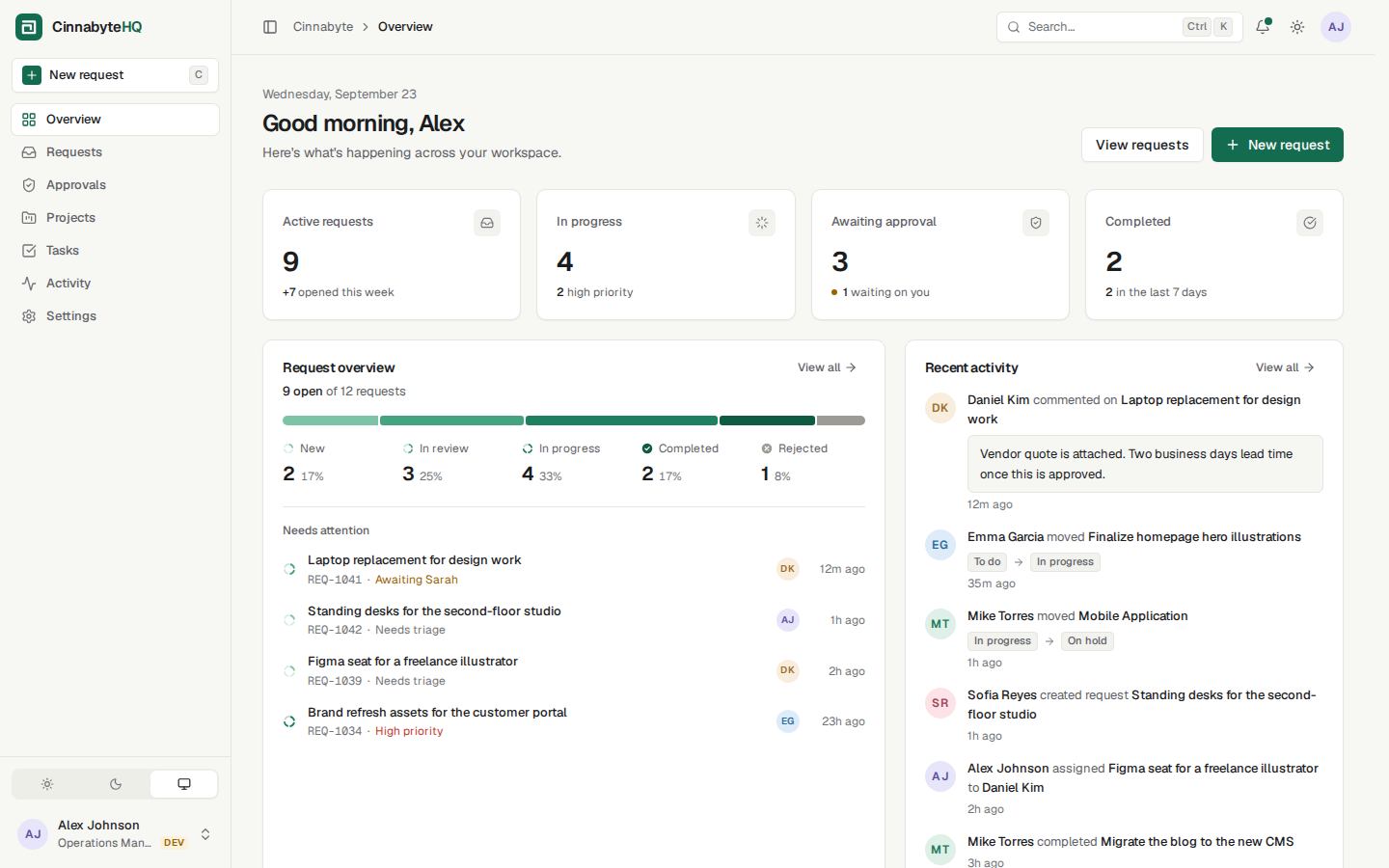The height and width of the screenshot is (868, 1389).
Task: Click the Active requests inbox icon
Action: pyautogui.click(x=487, y=223)
